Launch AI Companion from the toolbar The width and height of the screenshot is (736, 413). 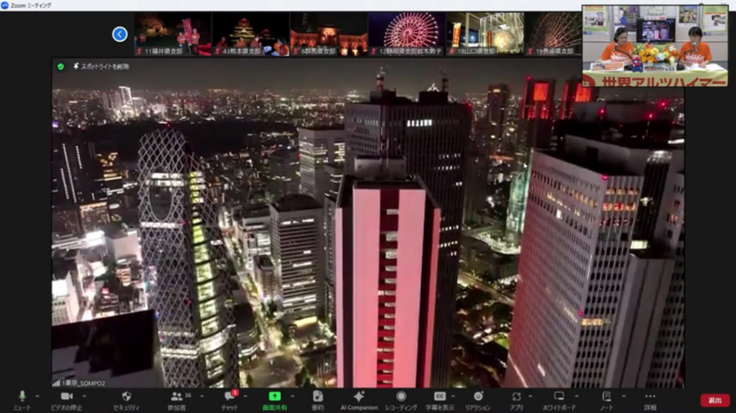tap(358, 397)
